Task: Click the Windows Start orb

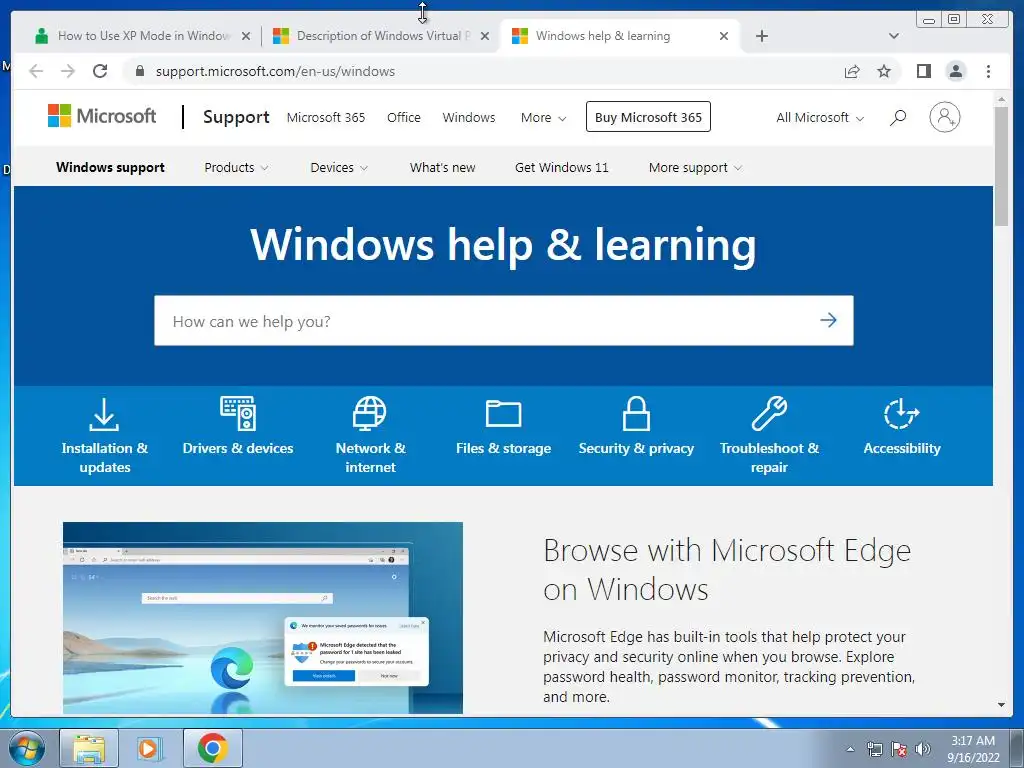Action: (x=26, y=748)
